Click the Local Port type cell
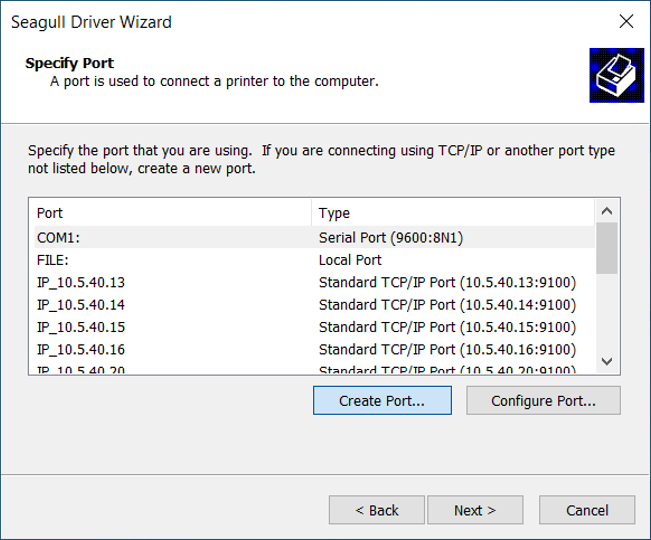Viewport: 651px width, 540px height. pyautogui.click(x=350, y=260)
